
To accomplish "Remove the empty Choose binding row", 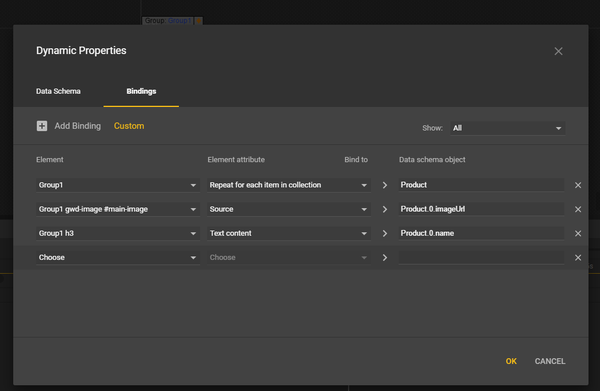I will (578, 258).
